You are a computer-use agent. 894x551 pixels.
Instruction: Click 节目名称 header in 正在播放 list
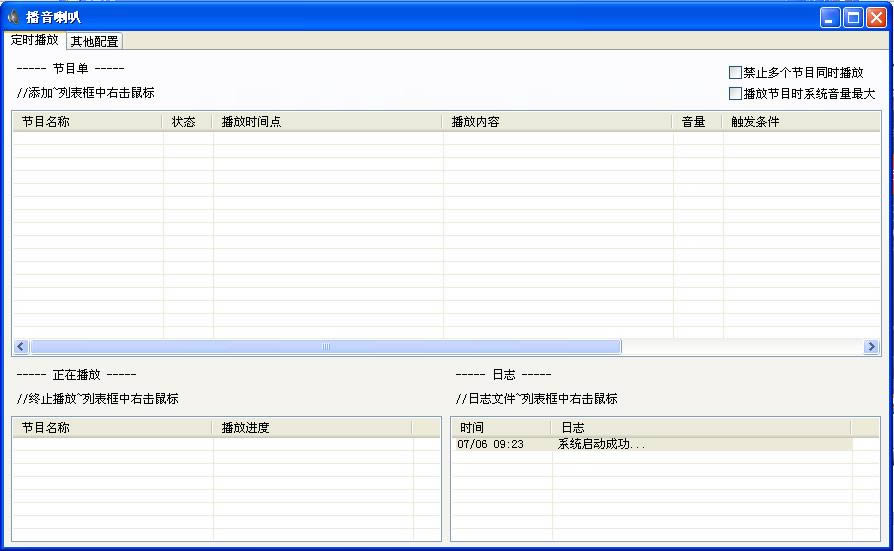pos(113,427)
